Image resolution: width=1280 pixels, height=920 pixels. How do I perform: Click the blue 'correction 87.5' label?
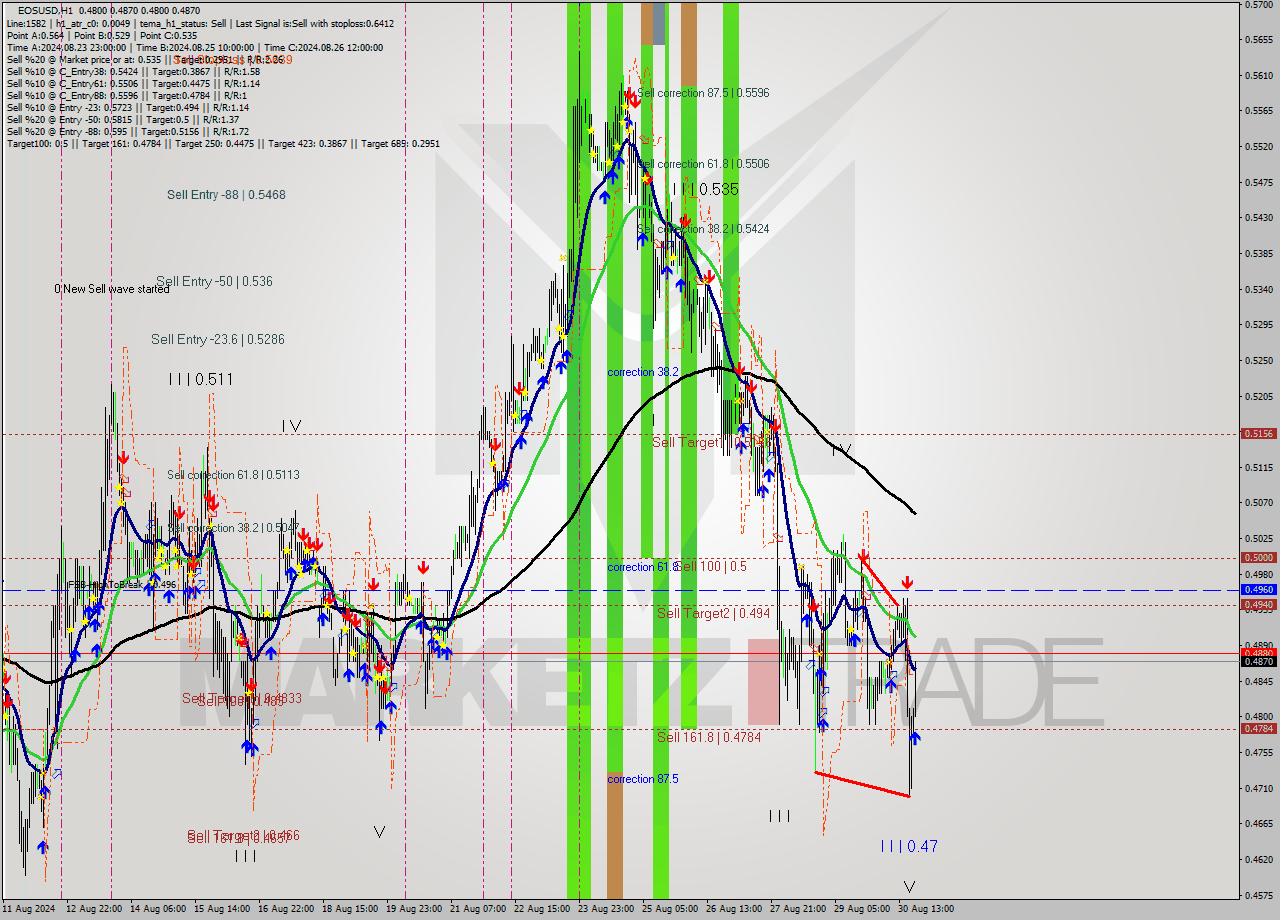(x=643, y=779)
